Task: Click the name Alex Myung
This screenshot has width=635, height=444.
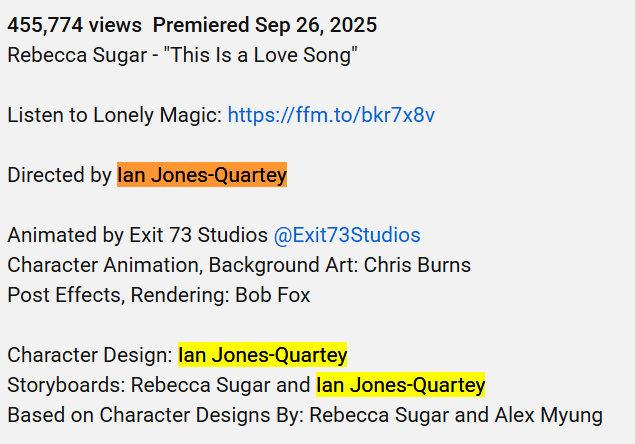Action: tap(549, 415)
